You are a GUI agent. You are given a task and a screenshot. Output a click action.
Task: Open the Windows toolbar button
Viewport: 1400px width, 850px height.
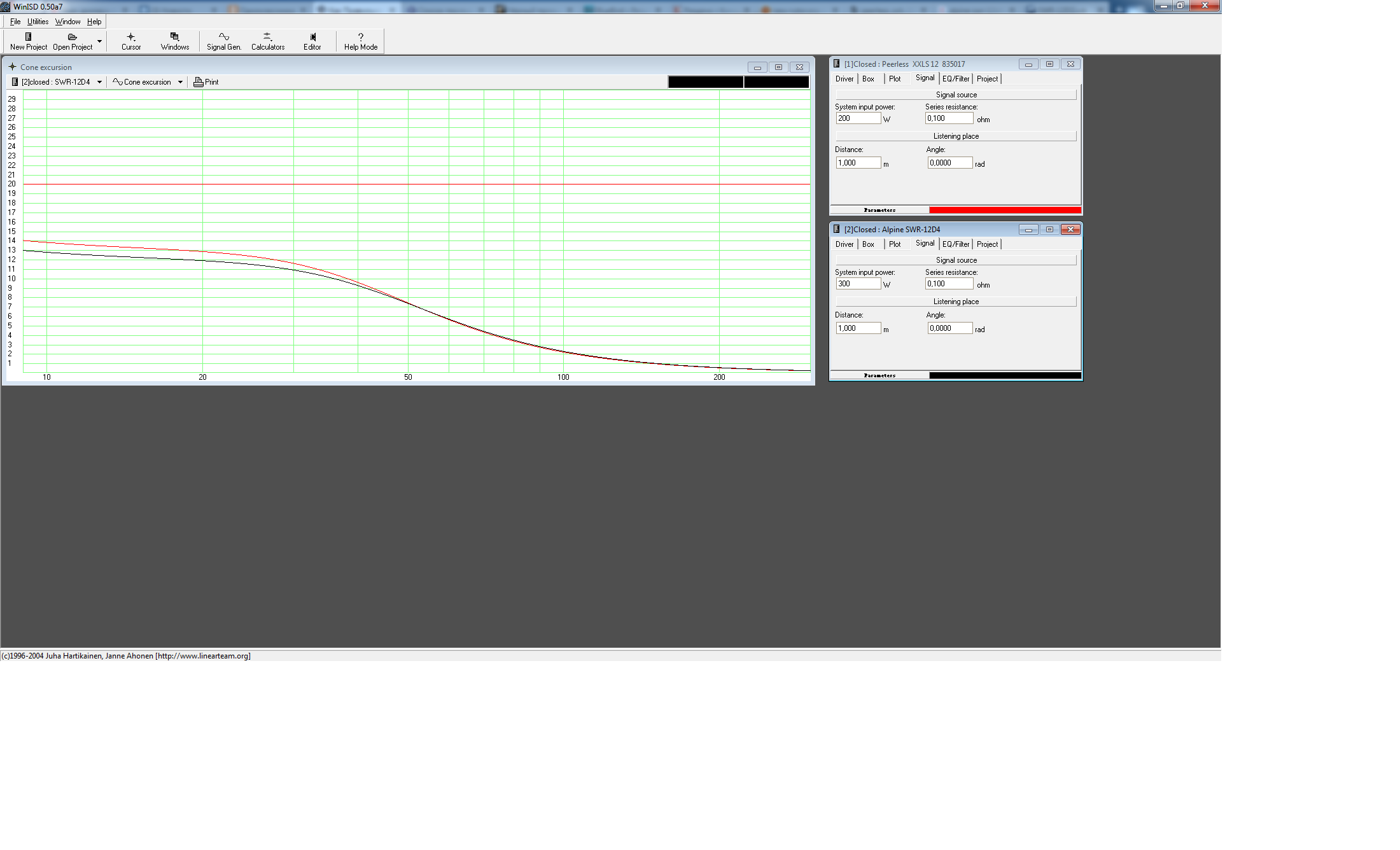175,41
